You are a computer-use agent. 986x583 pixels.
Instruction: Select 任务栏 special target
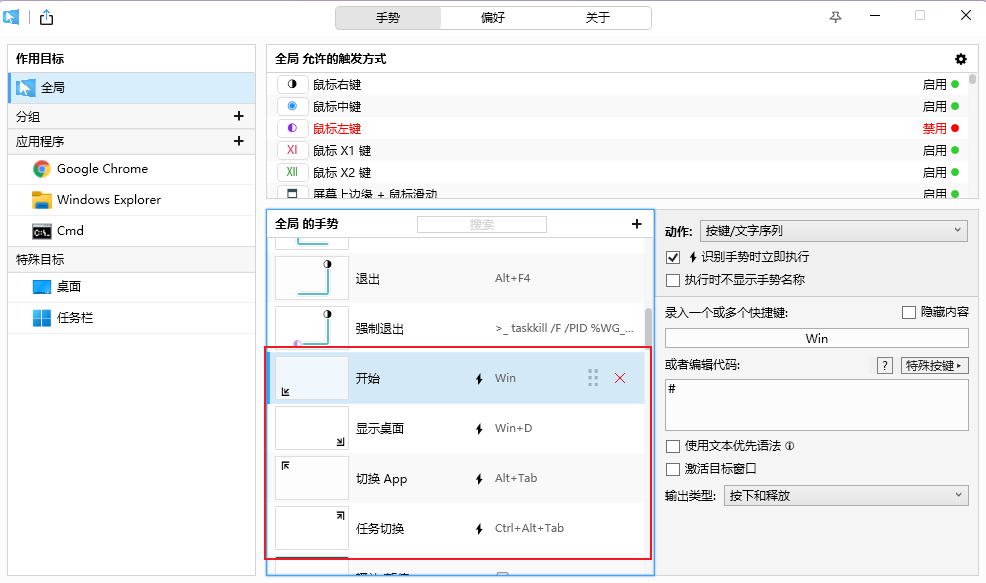[131, 318]
